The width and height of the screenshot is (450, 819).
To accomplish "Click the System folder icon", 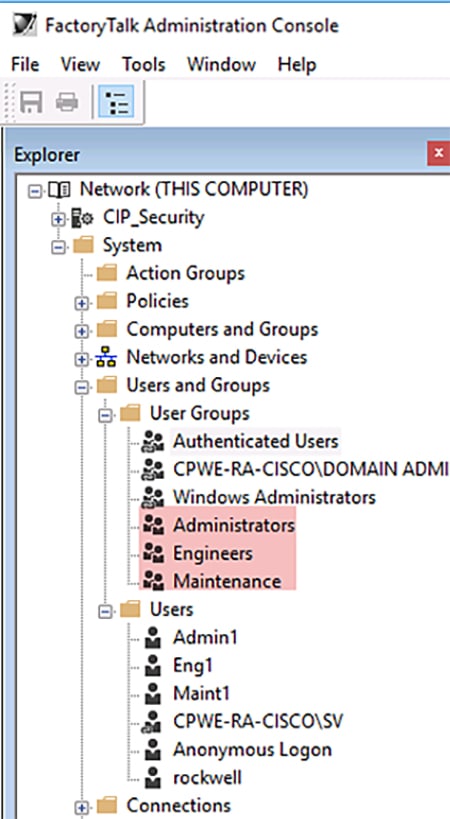I will tap(84, 244).
